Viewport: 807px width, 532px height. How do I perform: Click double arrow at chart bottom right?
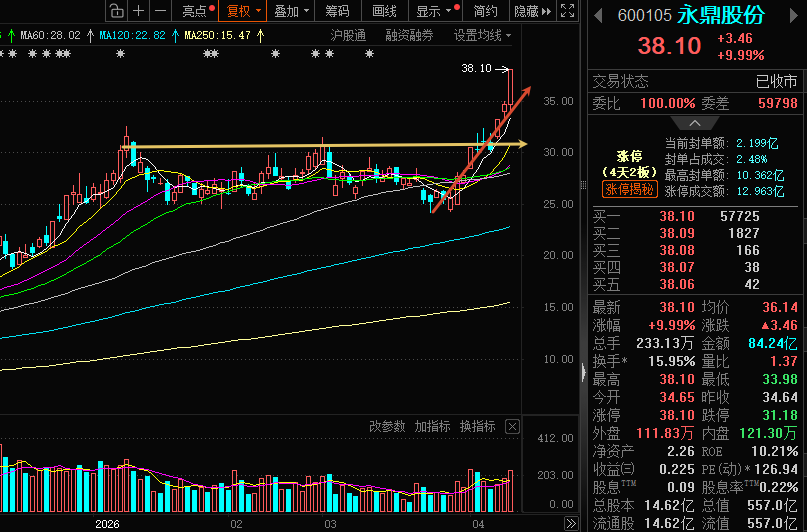pyautogui.click(x=571, y=524)
